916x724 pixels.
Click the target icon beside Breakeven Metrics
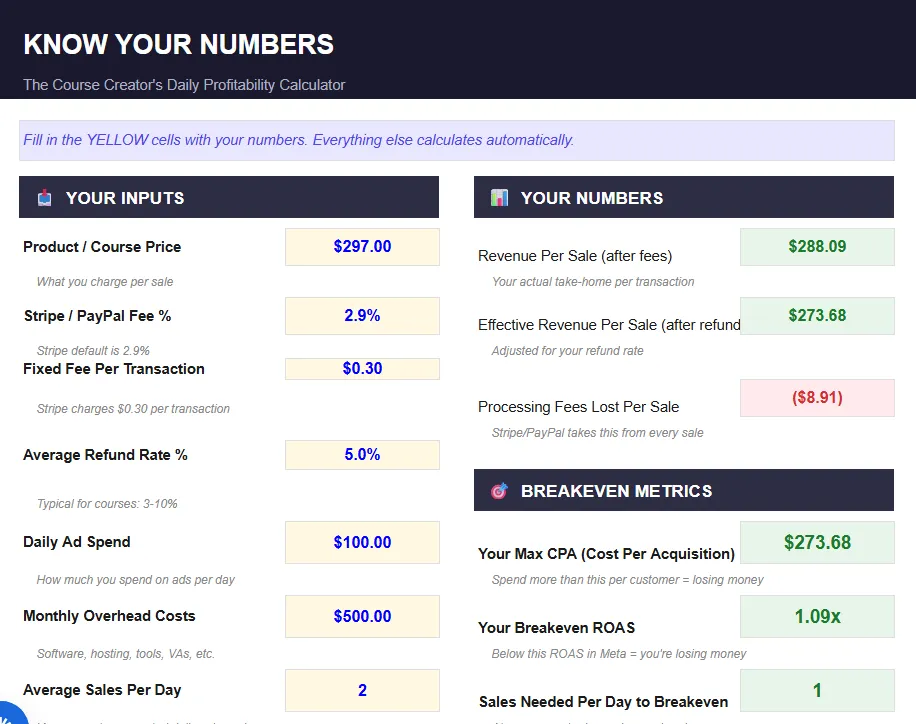click(x=499, y=491)
